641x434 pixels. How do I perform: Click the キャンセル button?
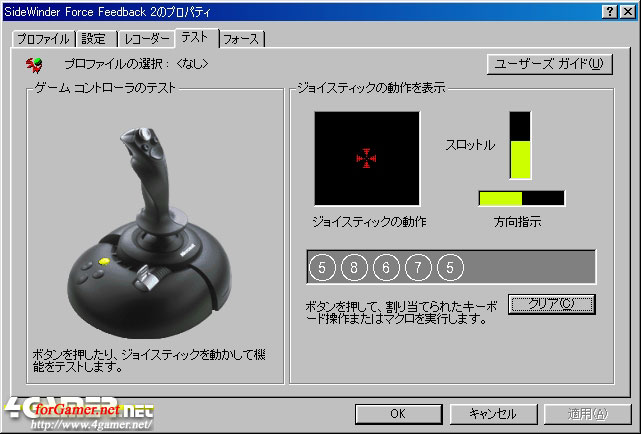pos(493,414)
